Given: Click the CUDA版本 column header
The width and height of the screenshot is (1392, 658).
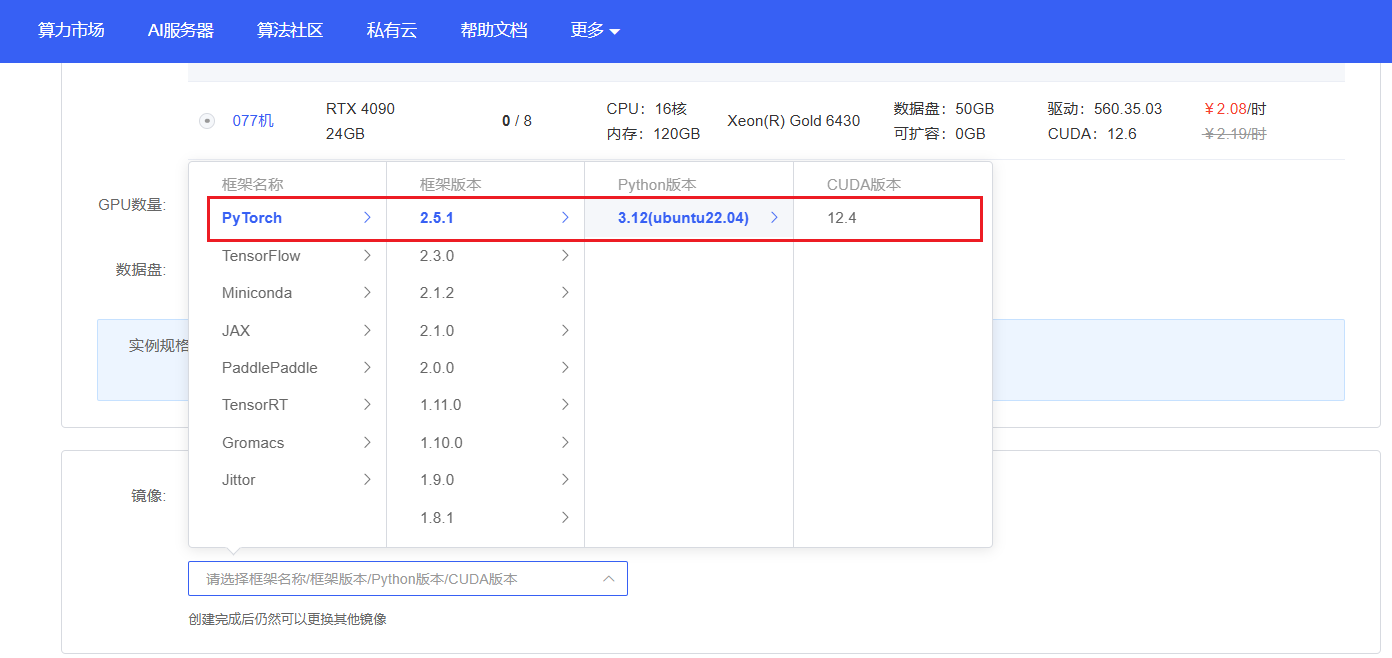Looking at the screenshot, I should [864, 185].
